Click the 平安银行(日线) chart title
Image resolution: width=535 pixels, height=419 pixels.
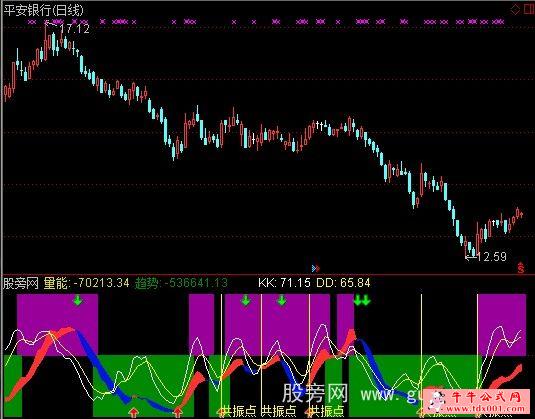click(x=43, y=10)
